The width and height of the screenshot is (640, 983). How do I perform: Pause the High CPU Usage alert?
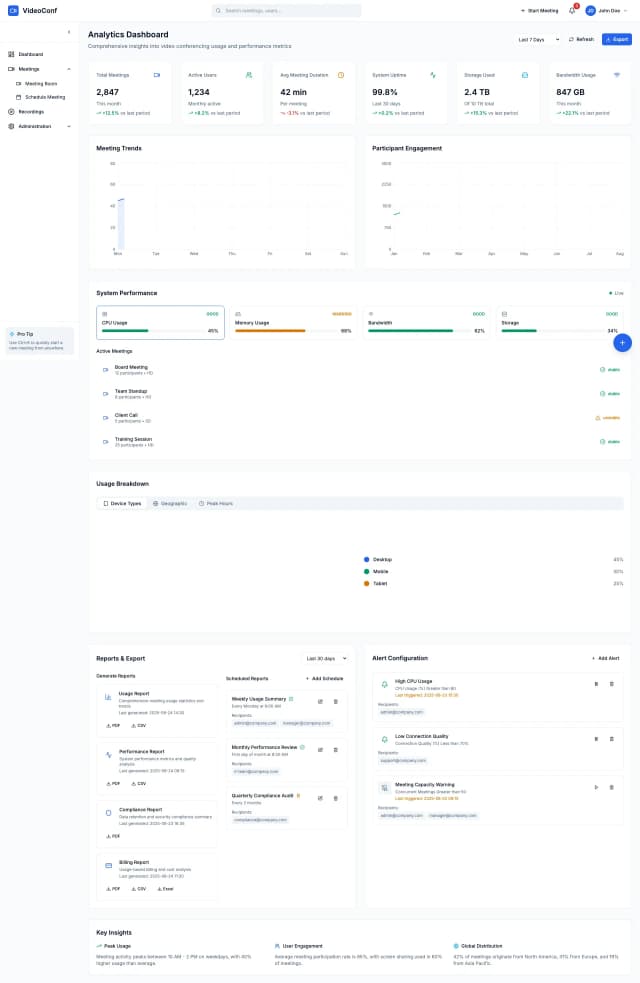[x=596, y=684]
